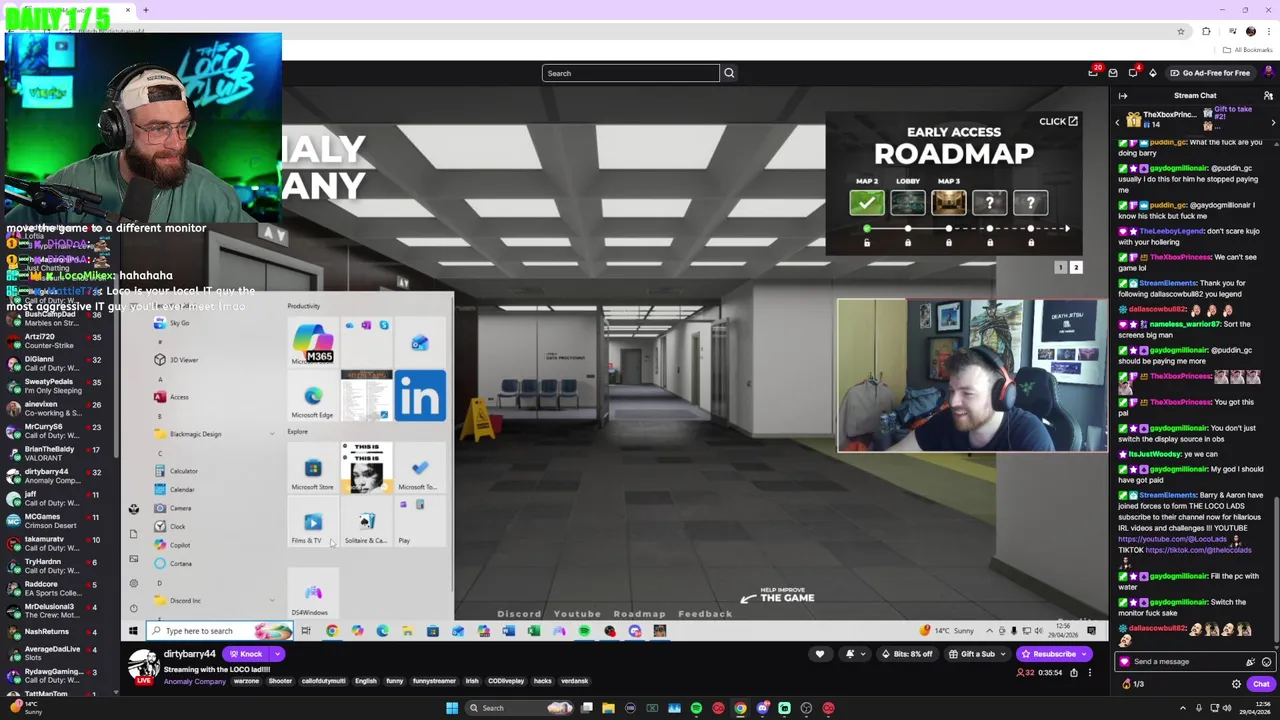Click the Knock button
This screenshot has width=1280, height=720.
pyautogui.click(x=245, y=654)
